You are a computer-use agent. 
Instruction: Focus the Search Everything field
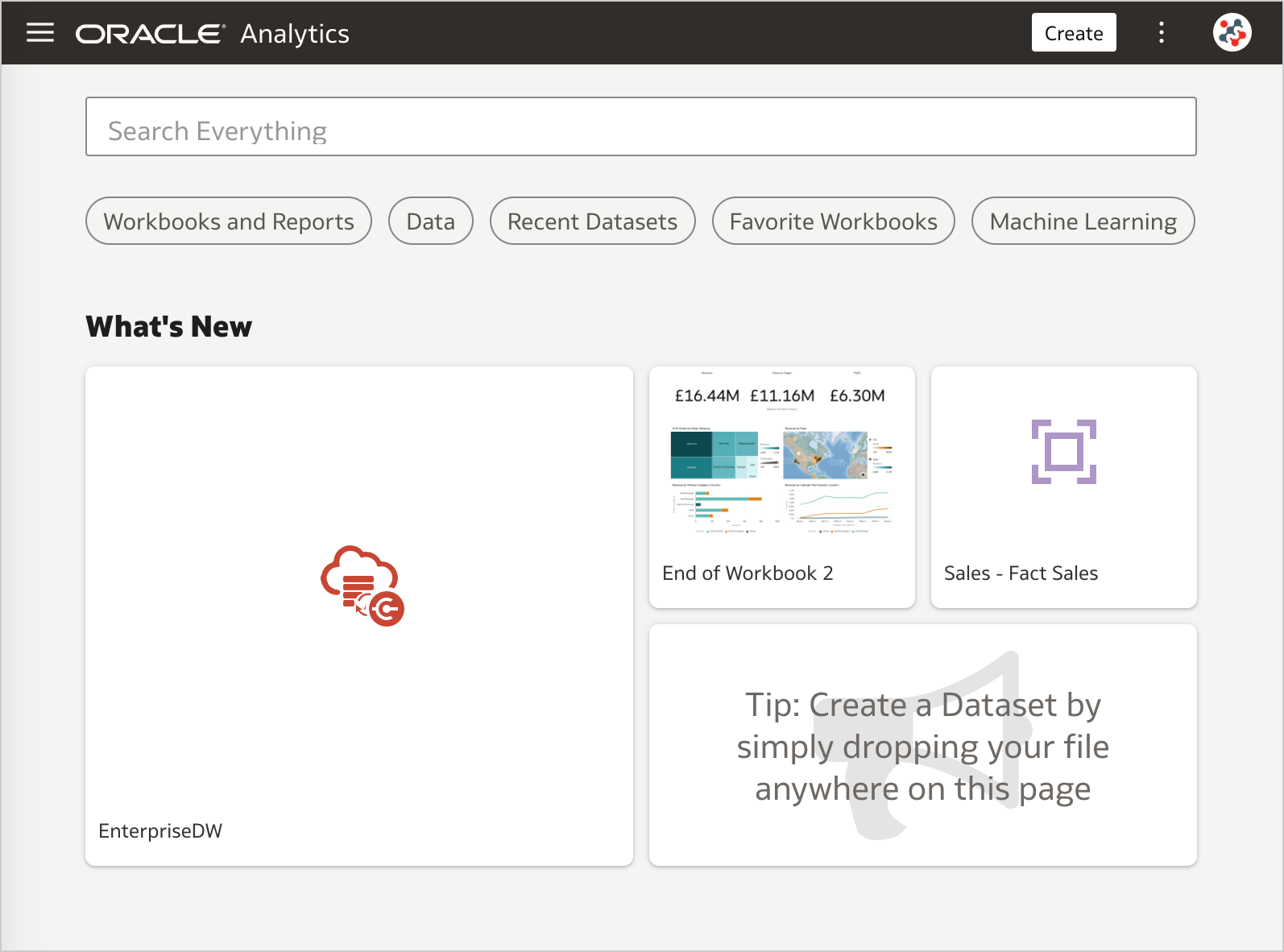641,126
